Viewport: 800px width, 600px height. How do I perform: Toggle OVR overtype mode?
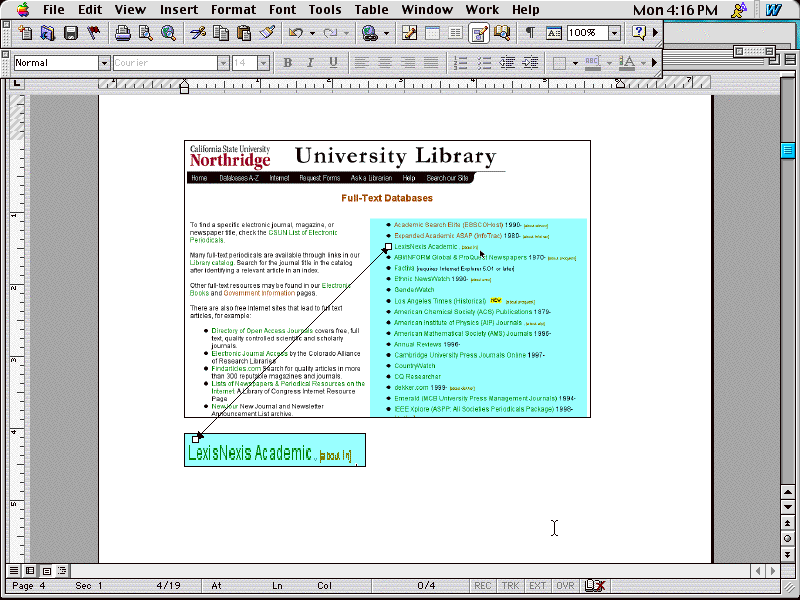tap(565, 586)
